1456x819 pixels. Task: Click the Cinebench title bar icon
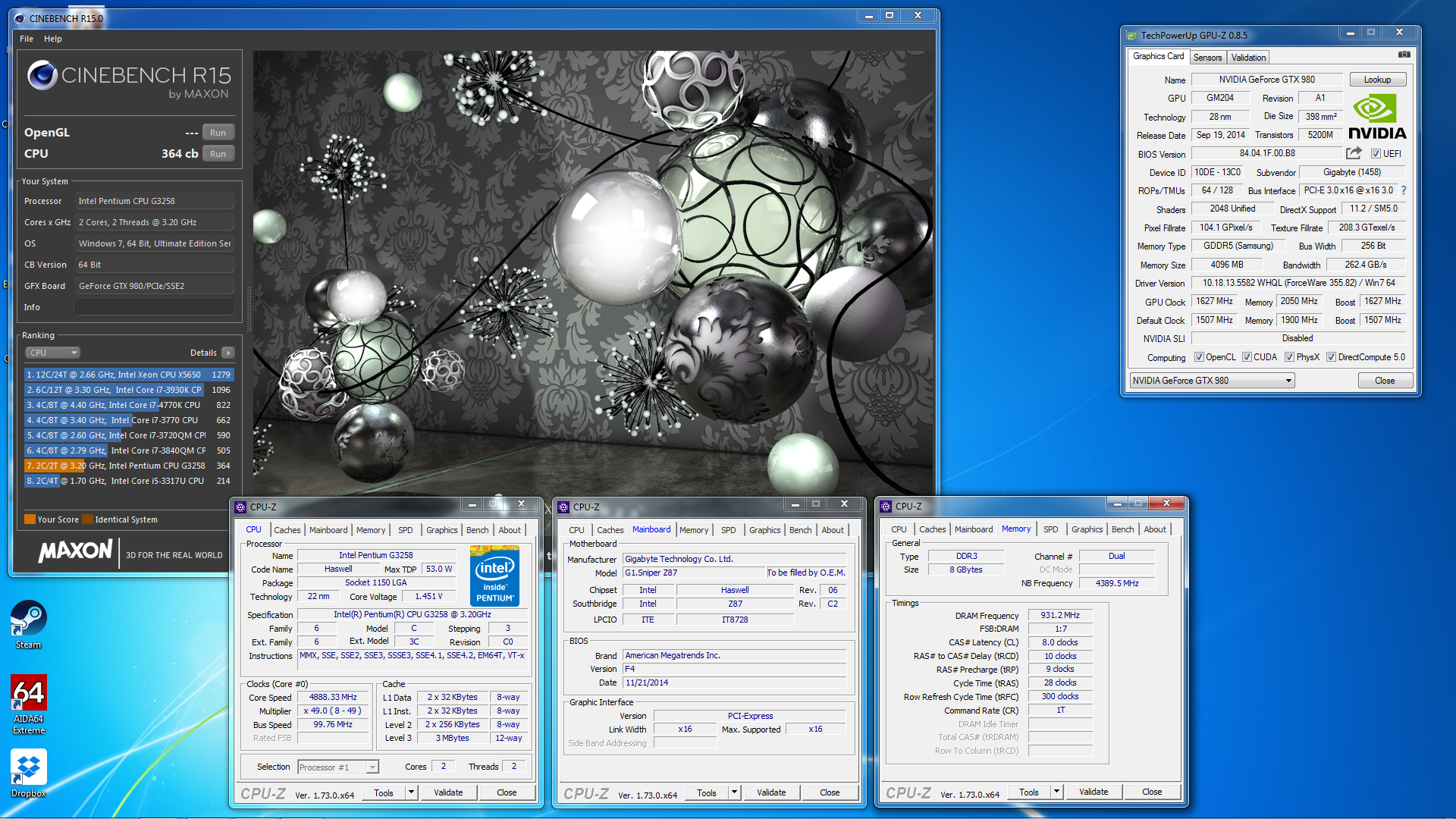point(19,18)
